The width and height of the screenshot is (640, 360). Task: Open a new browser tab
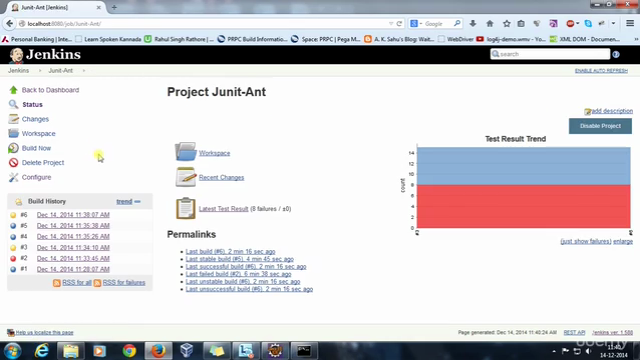[x=114, y=7]
